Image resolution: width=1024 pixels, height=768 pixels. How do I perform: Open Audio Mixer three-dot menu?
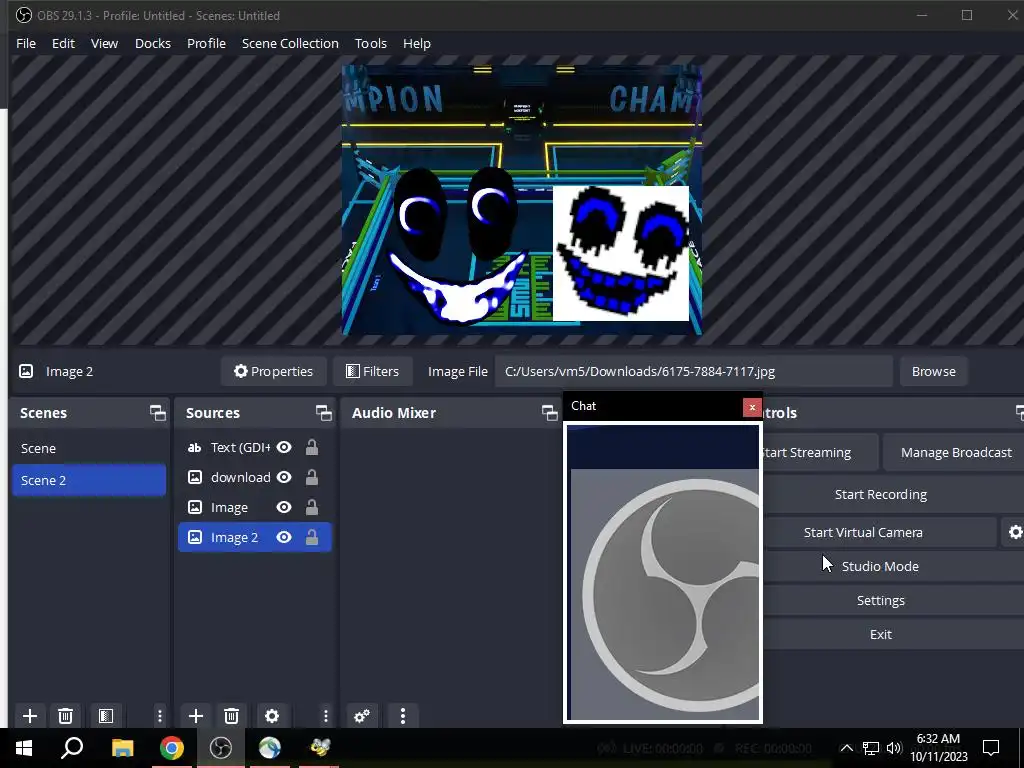coord(402,716)
